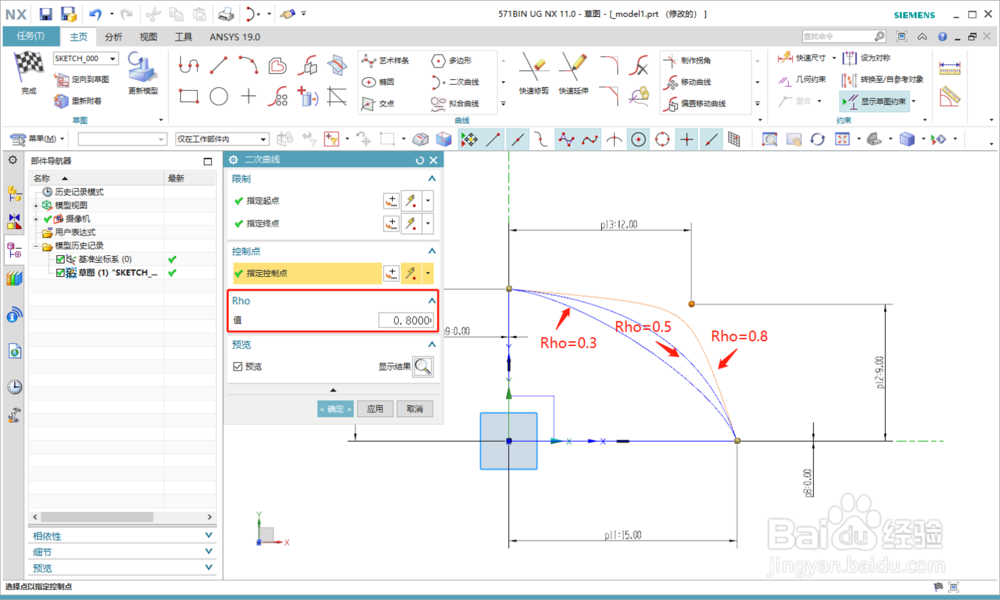Collapse the 控制点 section
Image resolution: width=1000 pixels, height=600 pixels.
tap(432, 251)
